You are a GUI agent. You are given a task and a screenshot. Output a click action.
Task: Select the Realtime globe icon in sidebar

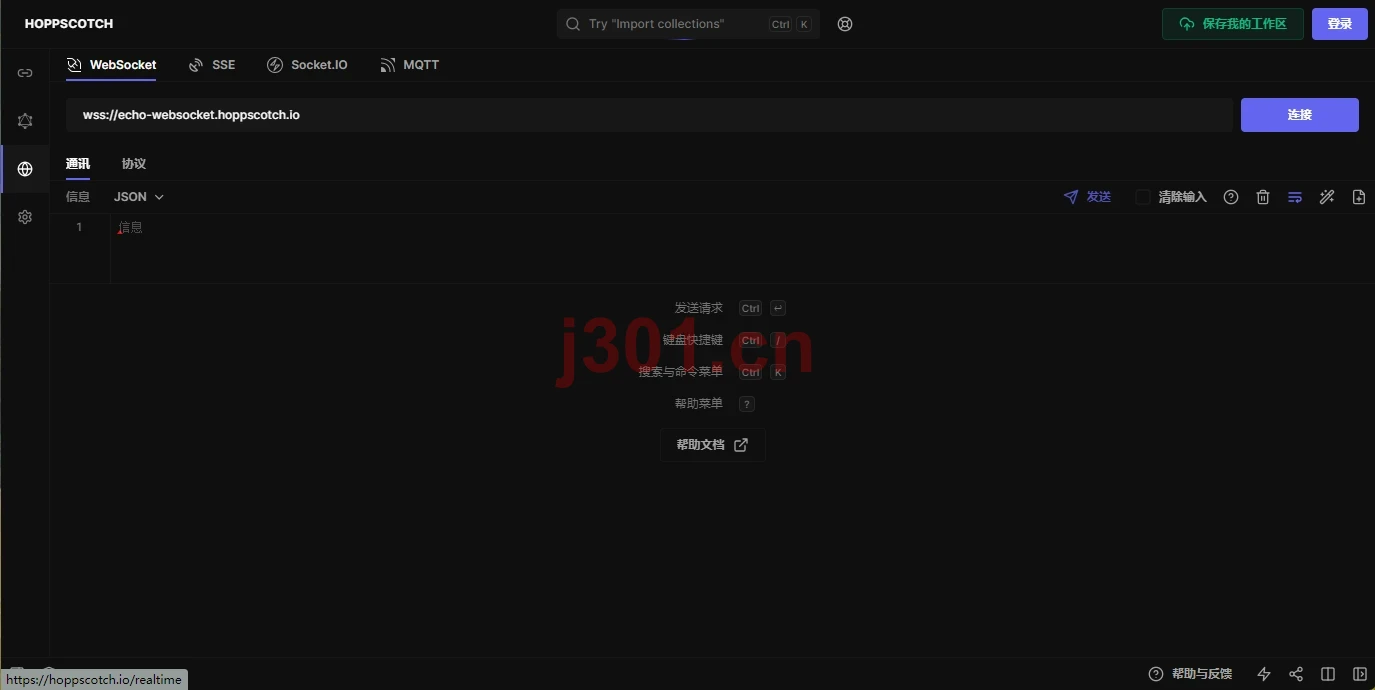coord(25,169)
